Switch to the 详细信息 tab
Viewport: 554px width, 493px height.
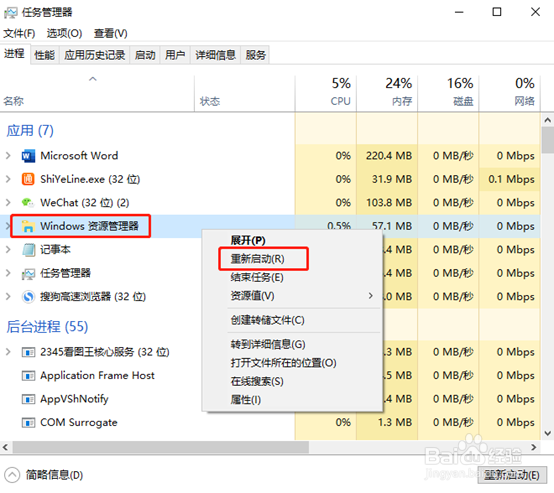click(216, 55)
